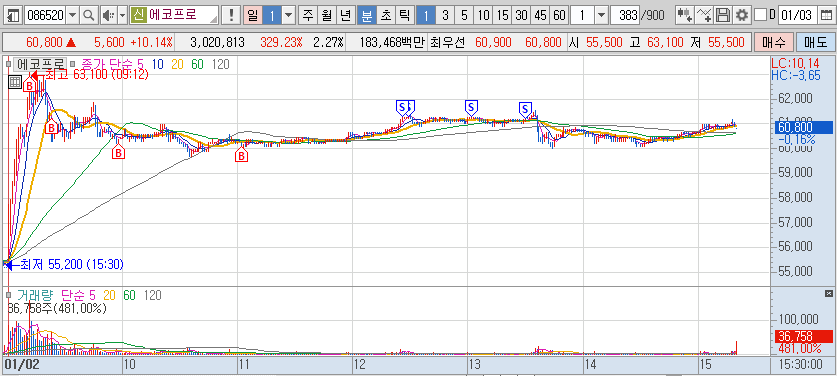Click the red B buy marker below the early spike
This screenshot has height=376, width=837.
click(x=51, y=128)
